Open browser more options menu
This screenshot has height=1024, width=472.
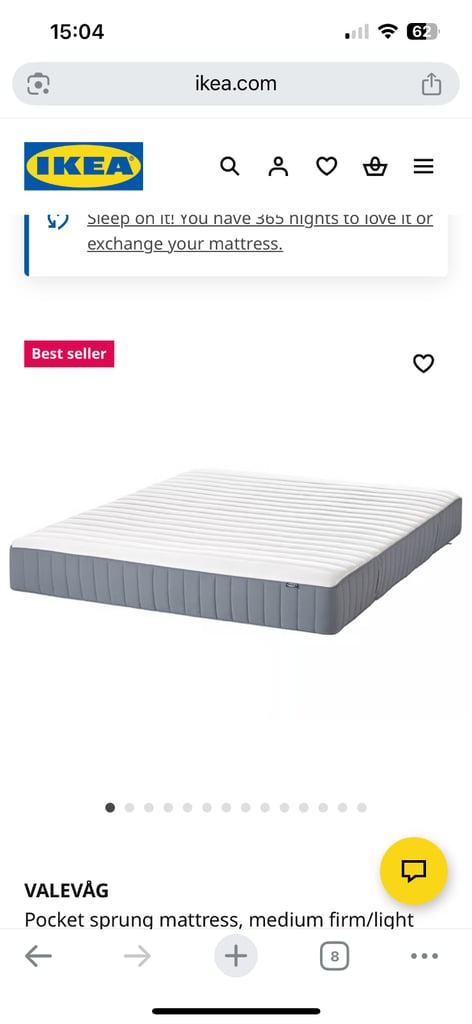tap(424, 957)
